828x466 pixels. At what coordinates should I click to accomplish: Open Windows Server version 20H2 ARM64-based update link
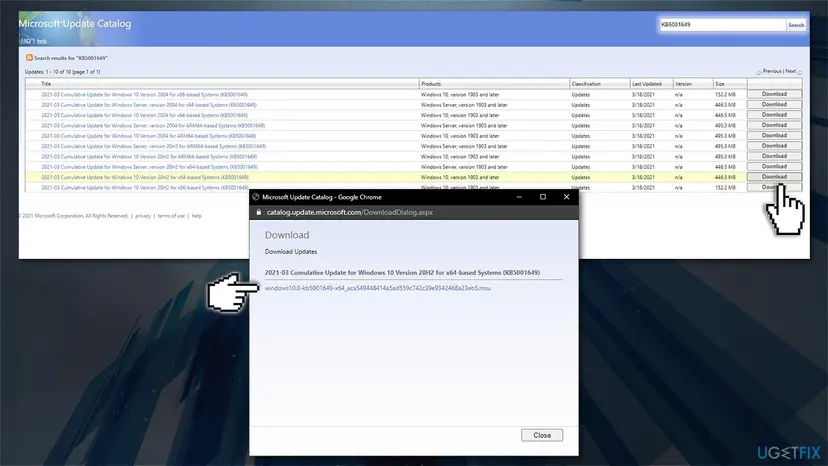point(154,146)
